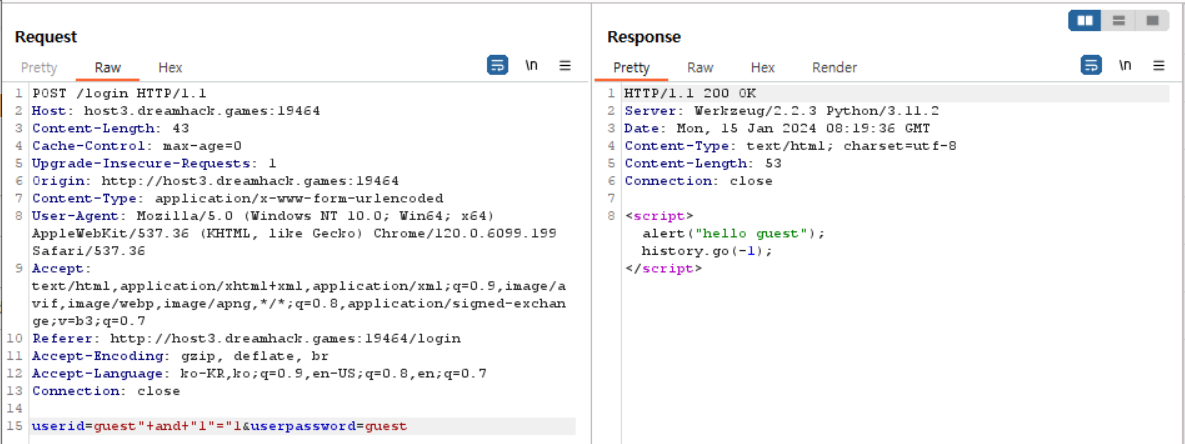Open Request panel hamburger options menu
Image resolution: width=1185 pixels, height=444 pixels.
pos(565,66)
